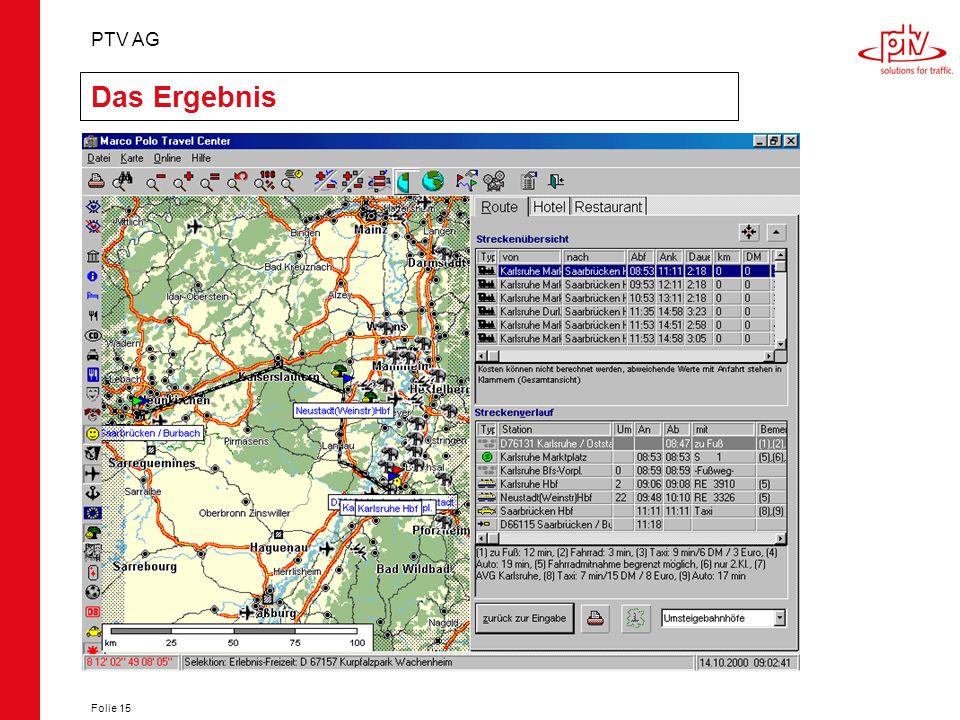
Task: Click Streckenübersicht vertical scrollbar down arrow
Action: [780, 345]
